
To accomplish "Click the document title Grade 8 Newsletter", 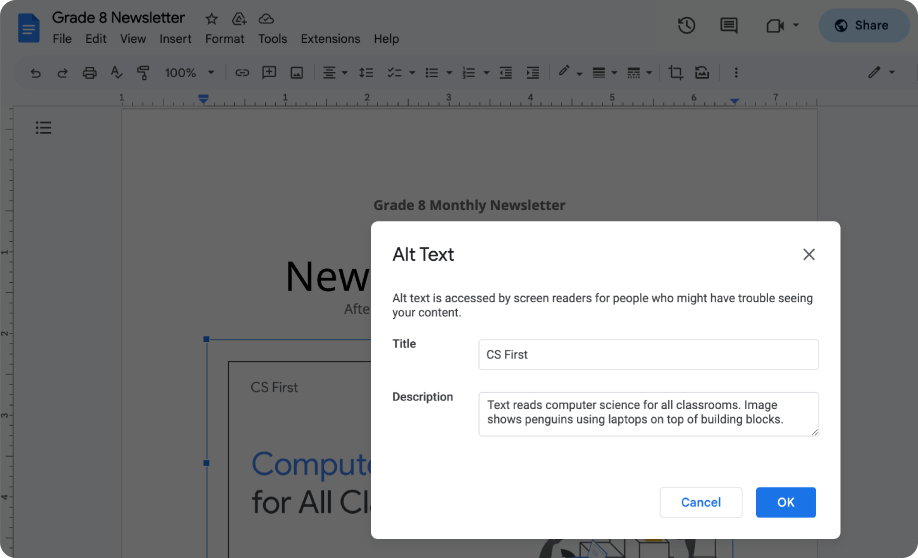I will pos(118,18).
